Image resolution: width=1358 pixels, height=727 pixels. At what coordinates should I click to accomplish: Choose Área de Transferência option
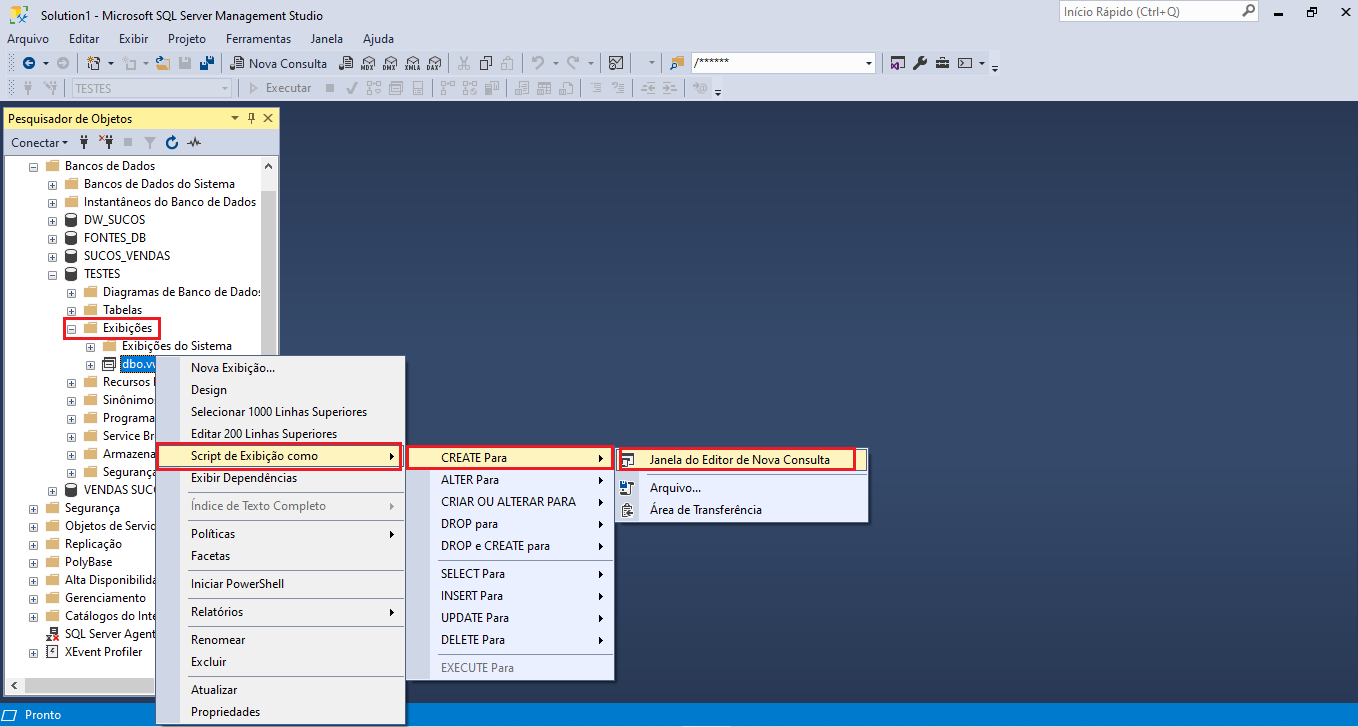click(742, 510)
